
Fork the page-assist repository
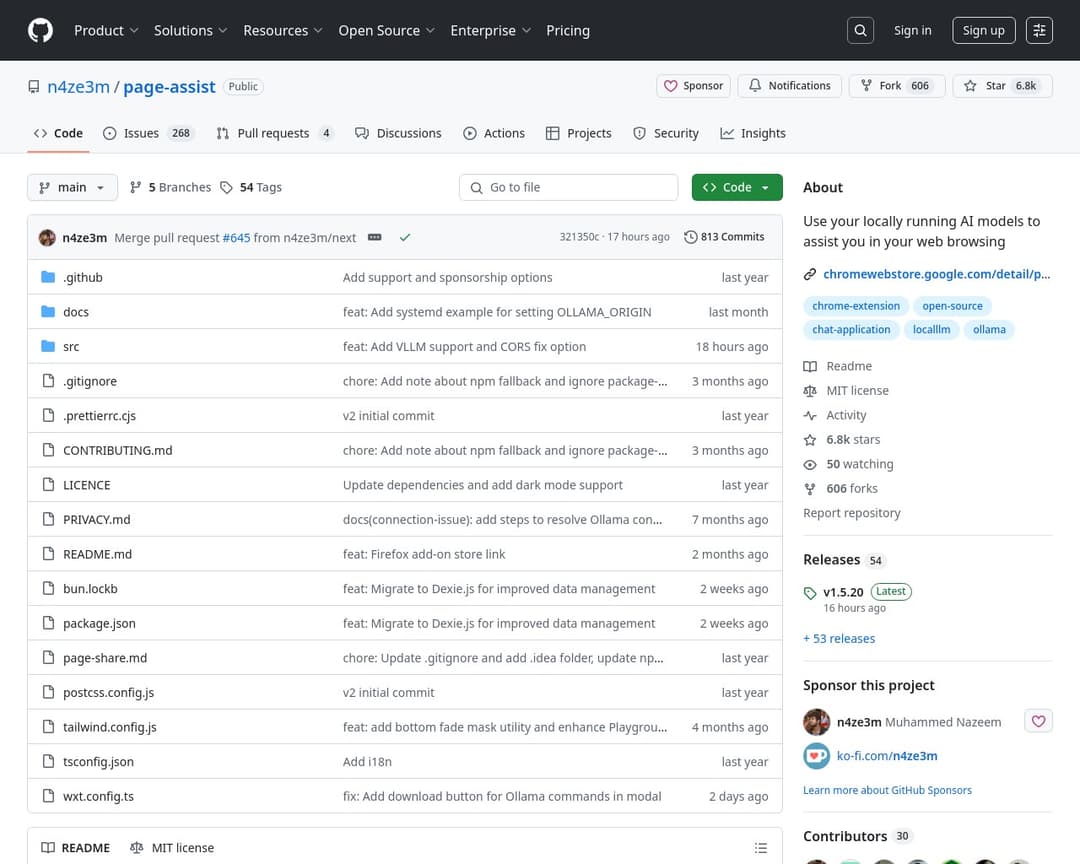[x=897, y=86]
